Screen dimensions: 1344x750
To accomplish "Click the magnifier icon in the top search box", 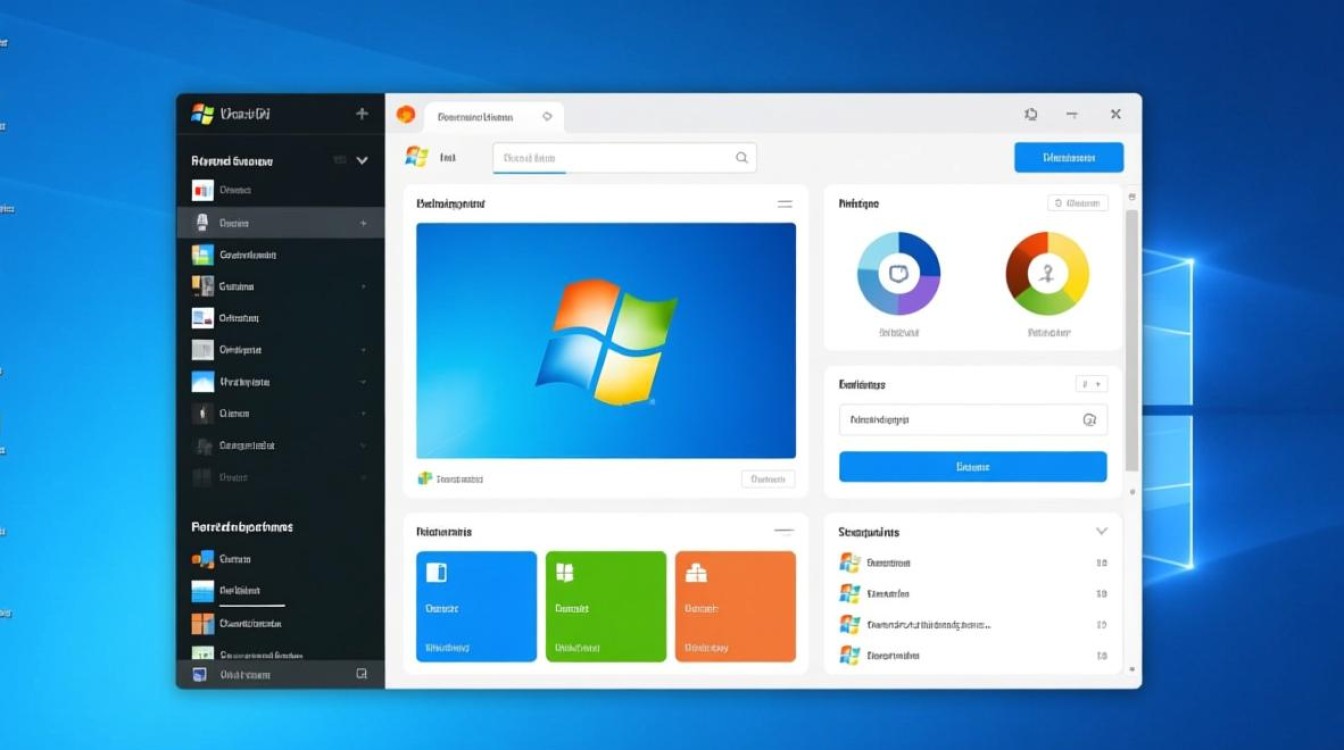I will [x=741, y=157].
